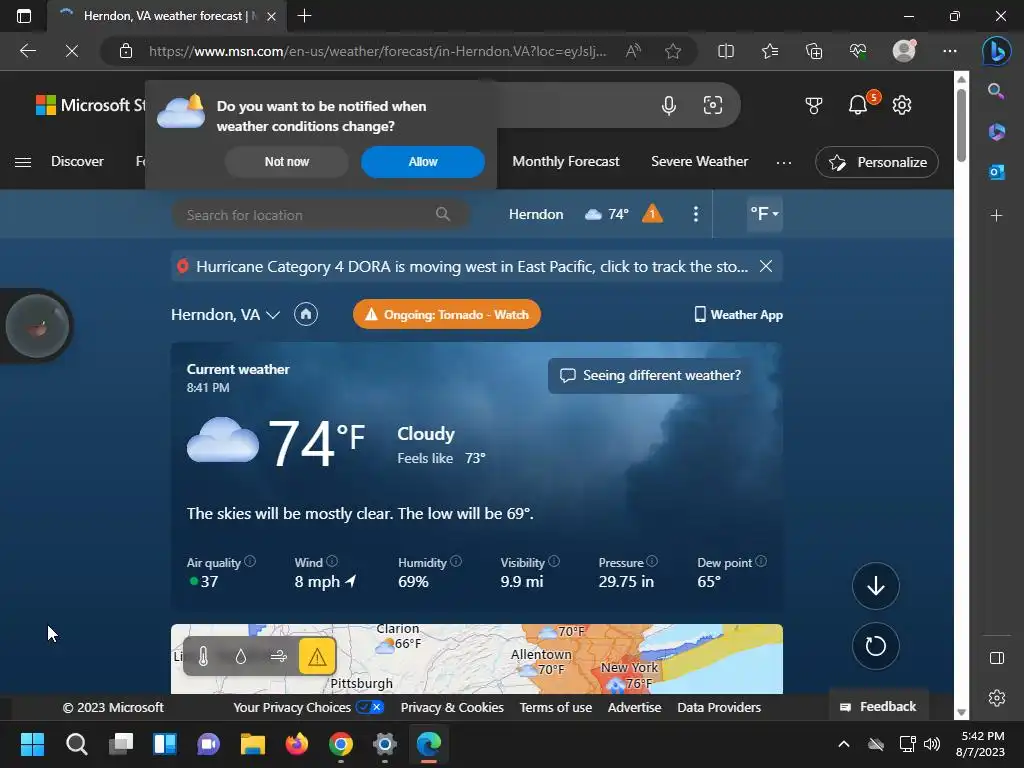Click the browser address bar URL
This screenshot has width=1024, height=768.
click(x=377, y=51)
